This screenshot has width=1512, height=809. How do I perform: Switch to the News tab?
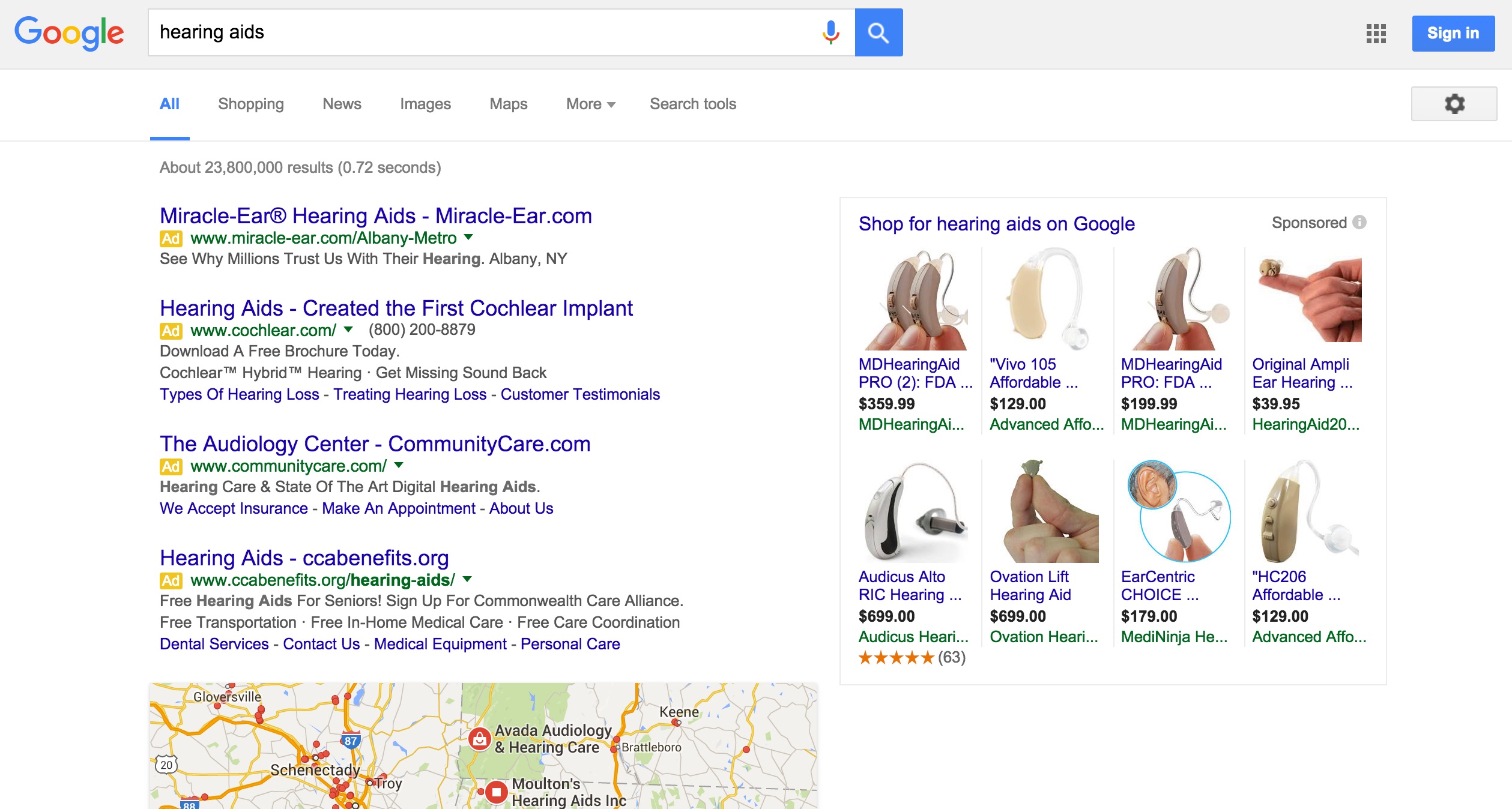pyautogui.click(x=342, y=104)
